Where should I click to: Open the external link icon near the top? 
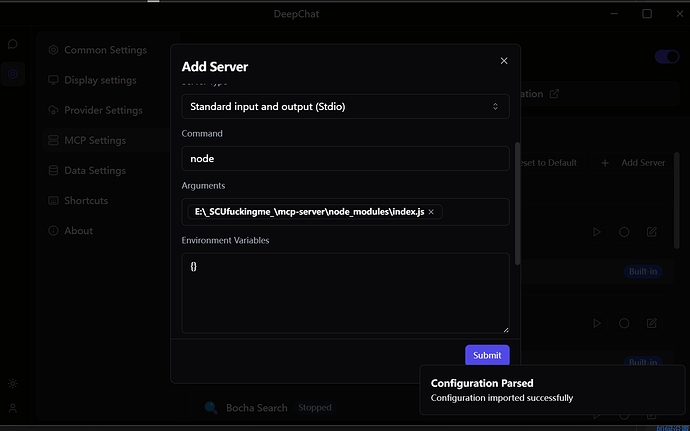pos(554,94)
